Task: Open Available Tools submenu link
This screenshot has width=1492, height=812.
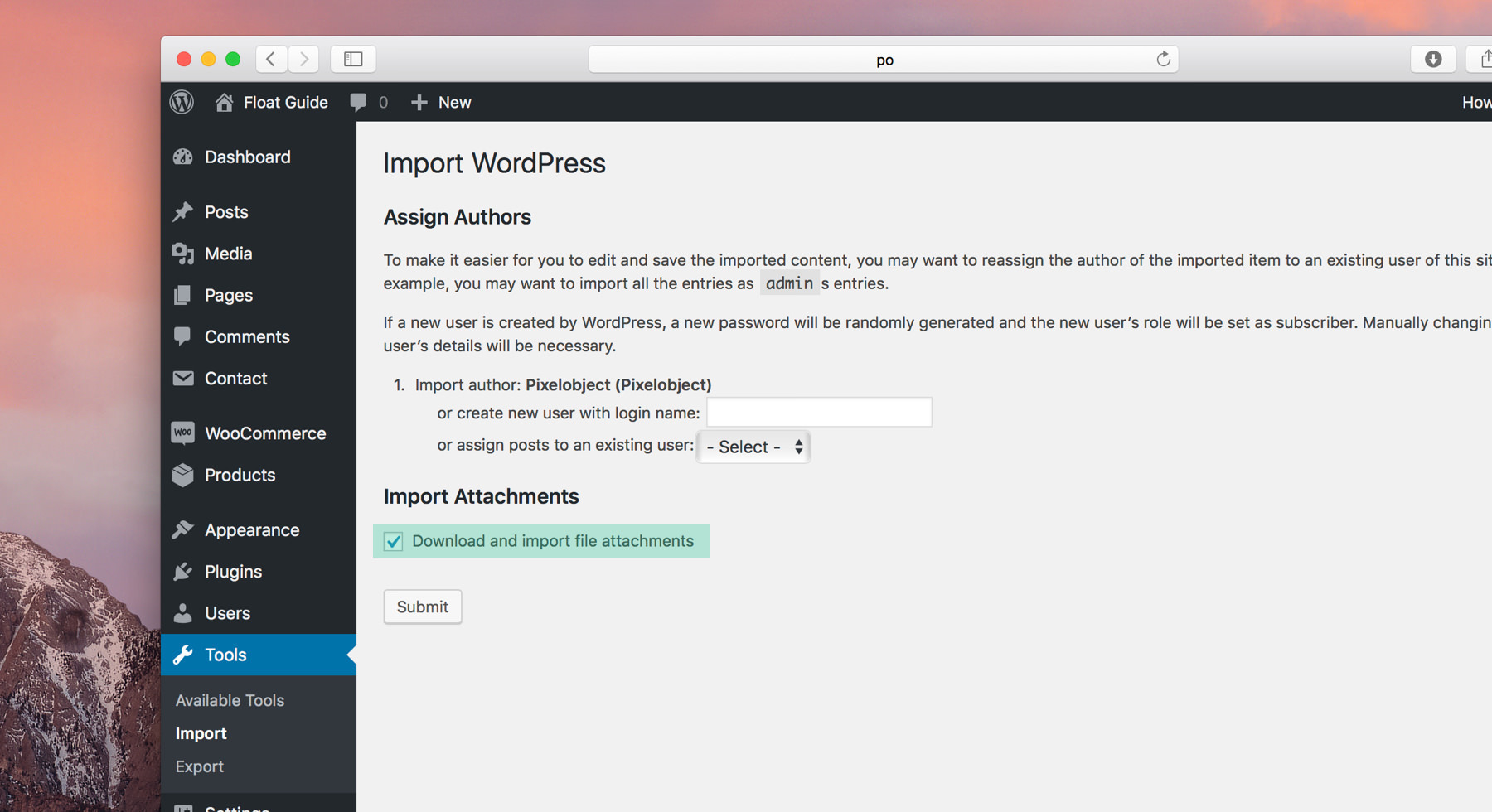Action: click(230, 700)
